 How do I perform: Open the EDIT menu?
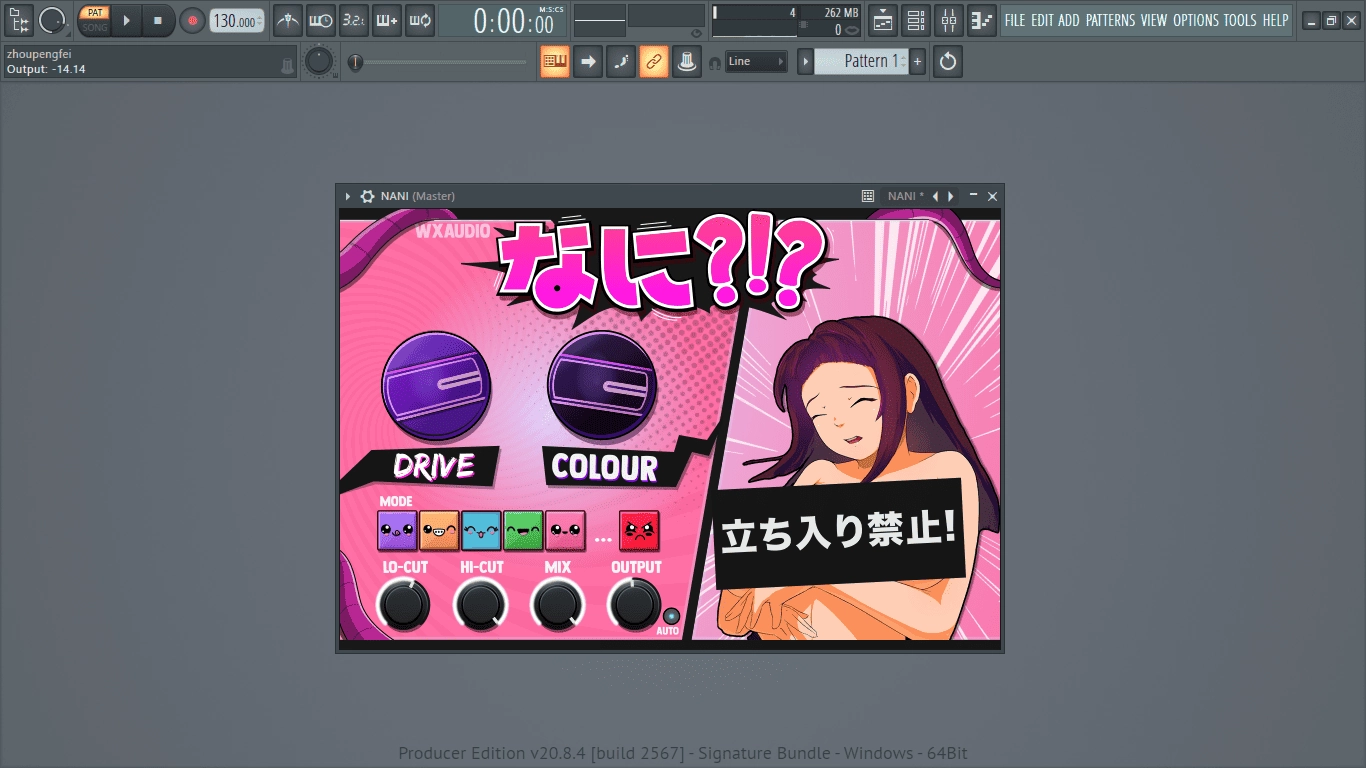[1042, 20]
